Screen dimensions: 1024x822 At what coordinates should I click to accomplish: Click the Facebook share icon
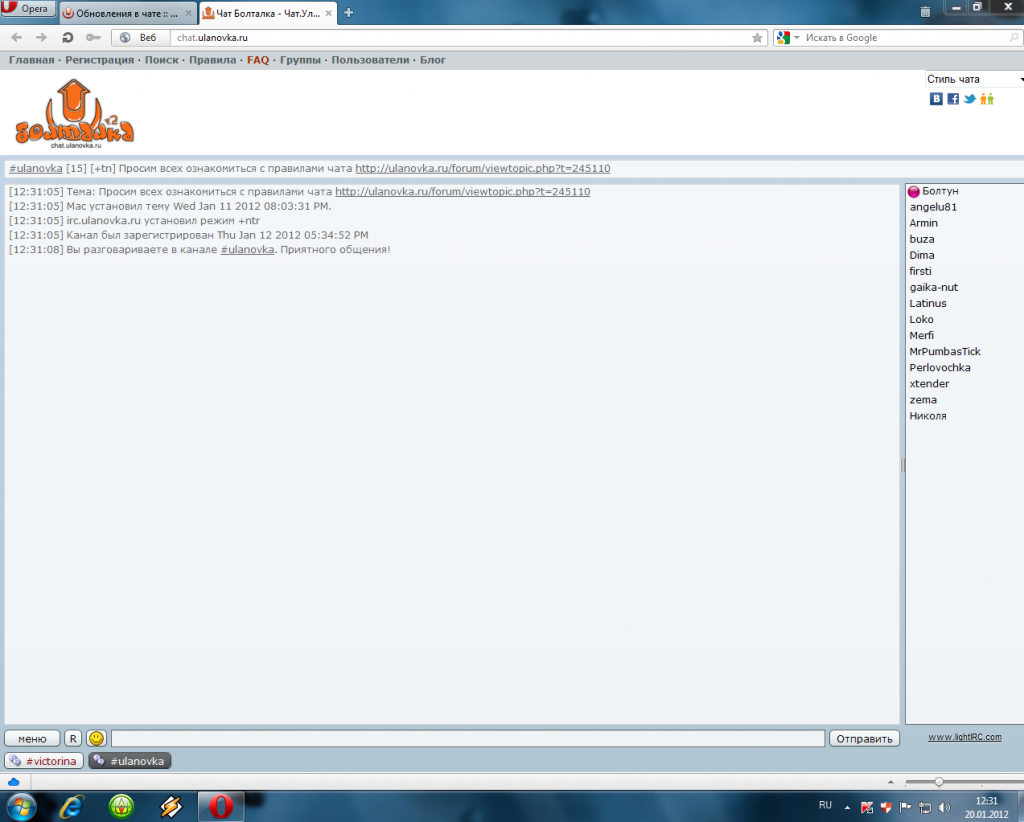(953, 99)
